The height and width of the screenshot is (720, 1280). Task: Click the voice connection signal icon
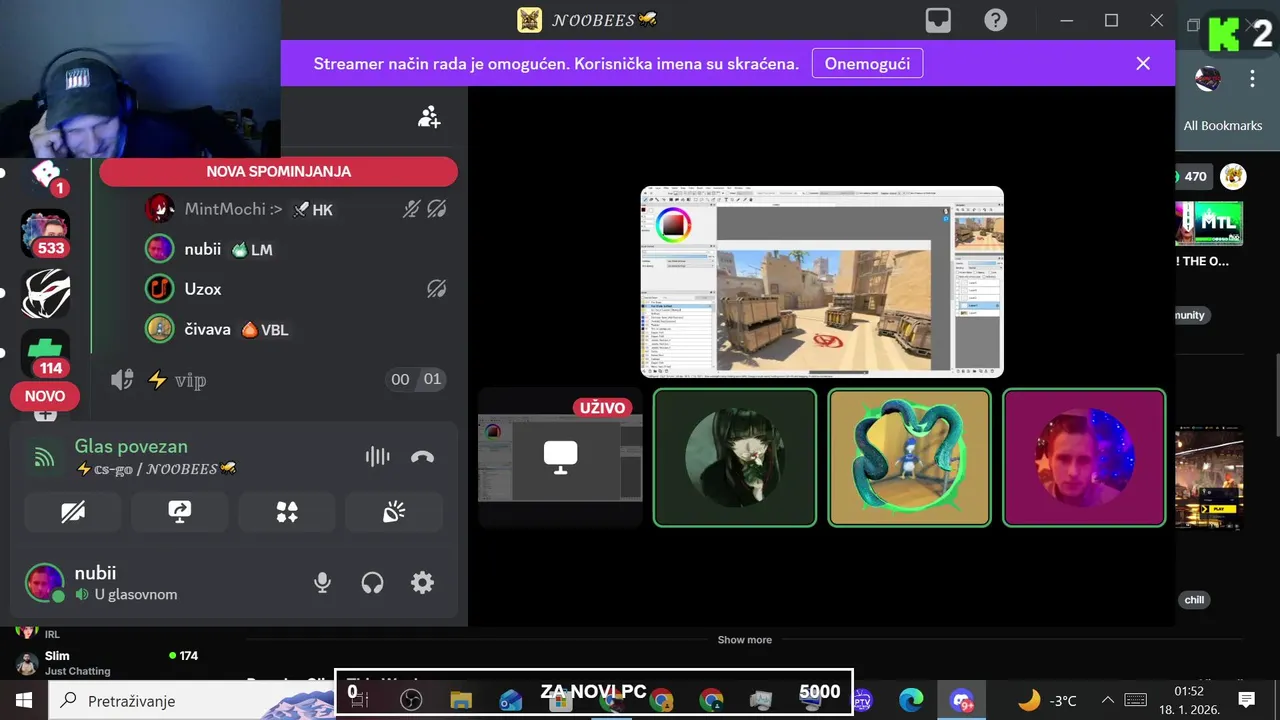(x=44, y=457)
